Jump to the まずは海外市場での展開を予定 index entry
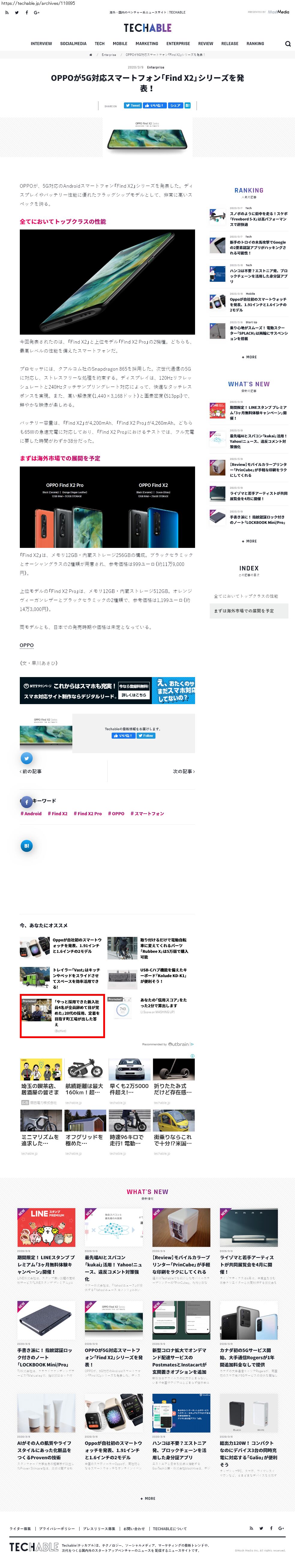295x1568 pixels. pos(249,610)
